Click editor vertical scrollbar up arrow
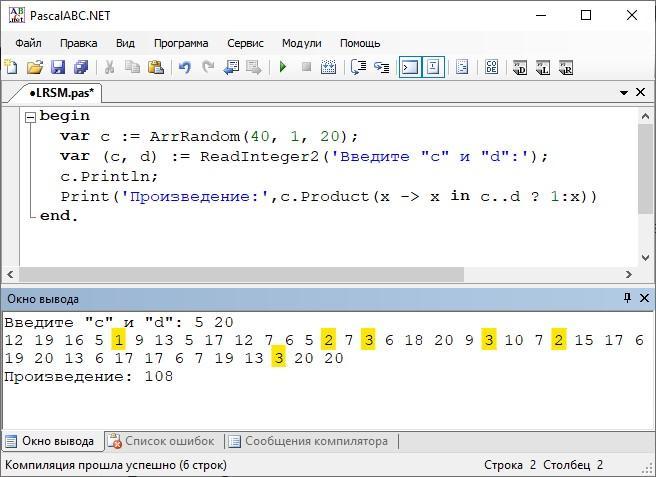 point(645,116)
